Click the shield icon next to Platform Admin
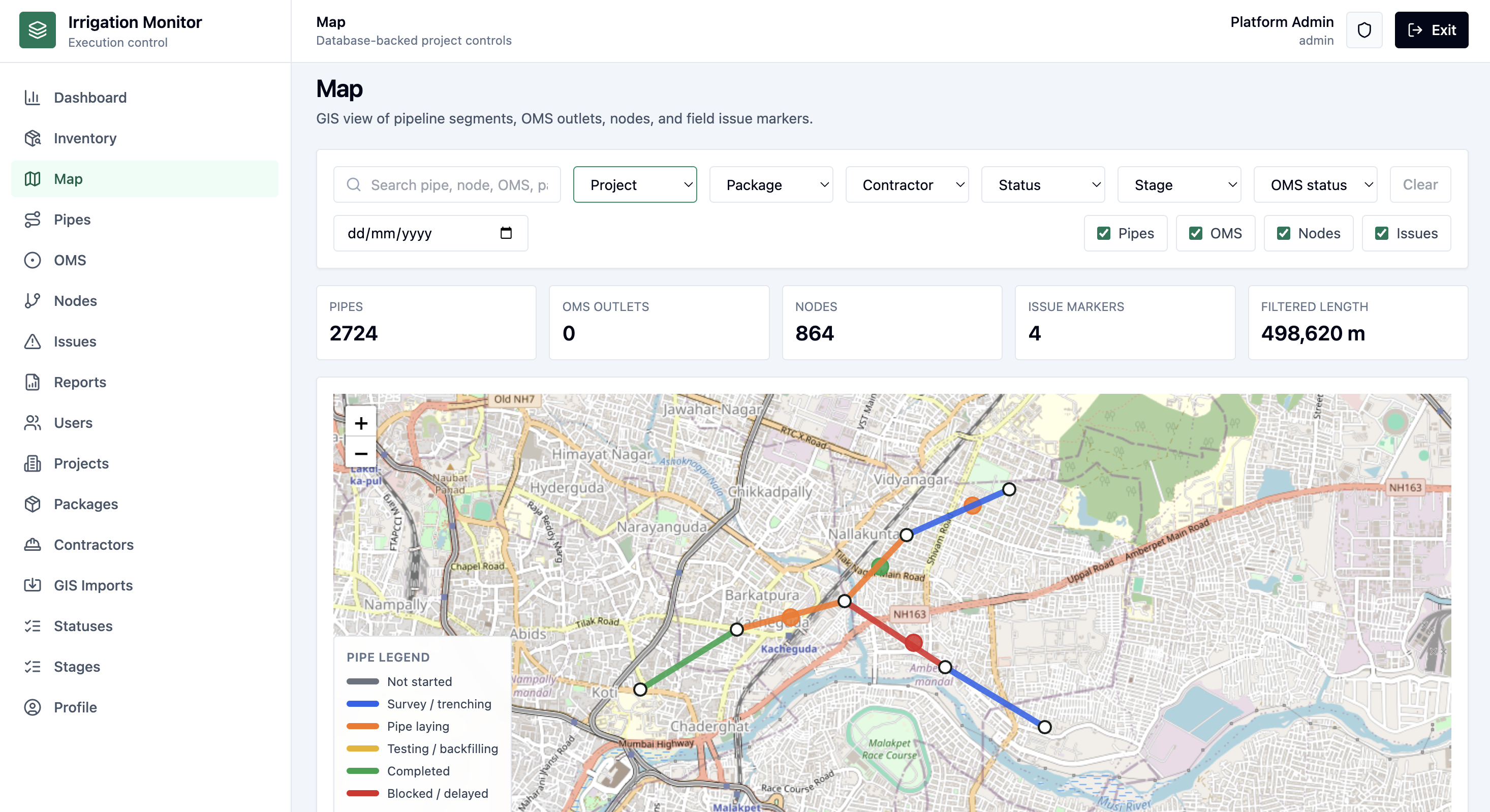 [x=1364, y=30]
